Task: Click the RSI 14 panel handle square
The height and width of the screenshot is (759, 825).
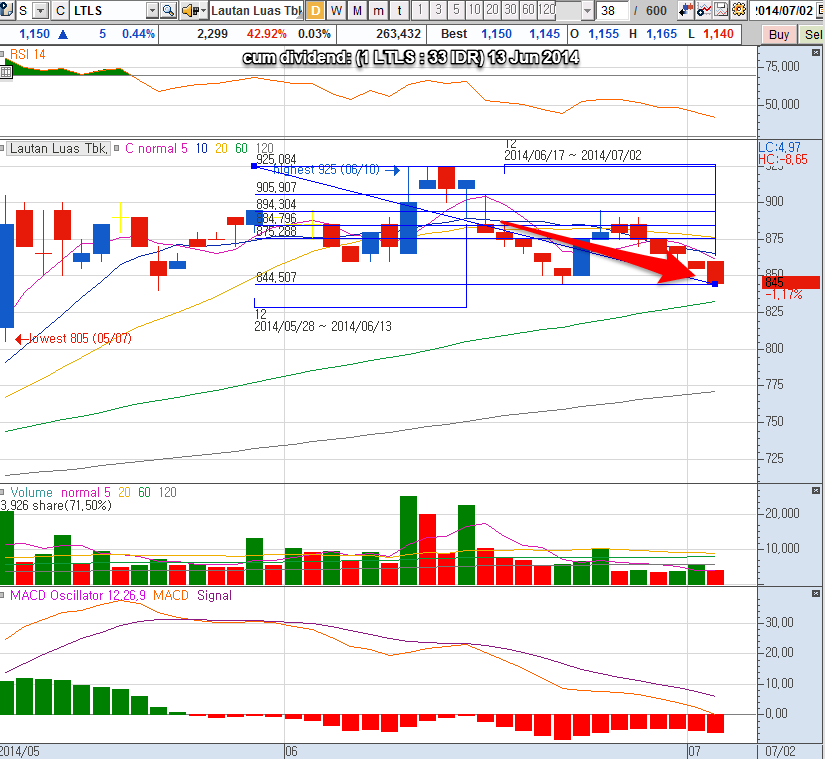Action: [x=3, y=54]
